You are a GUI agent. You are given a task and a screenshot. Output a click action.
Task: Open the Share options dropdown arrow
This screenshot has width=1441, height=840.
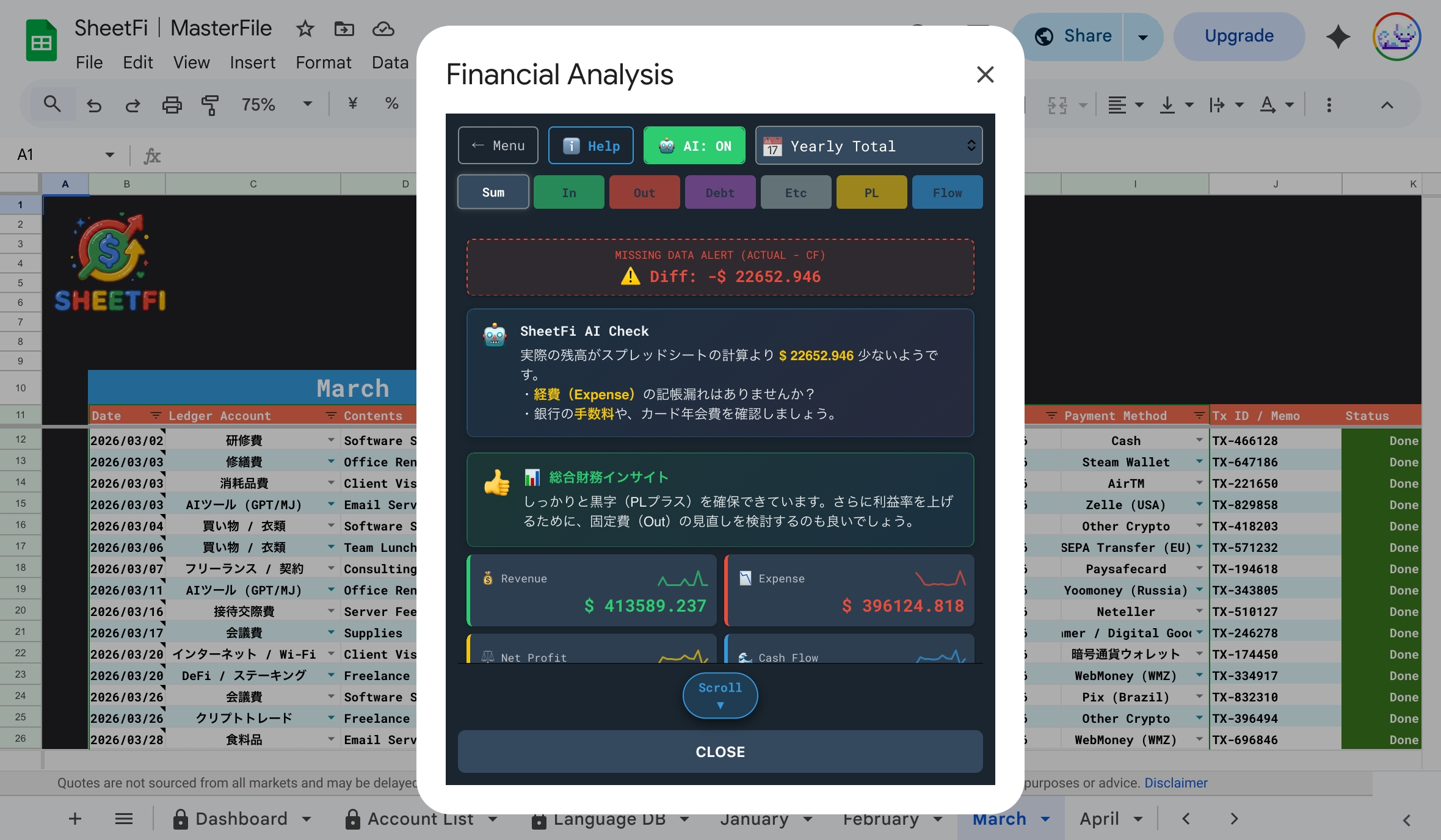pyautogui.click(x=1142, y=37)
